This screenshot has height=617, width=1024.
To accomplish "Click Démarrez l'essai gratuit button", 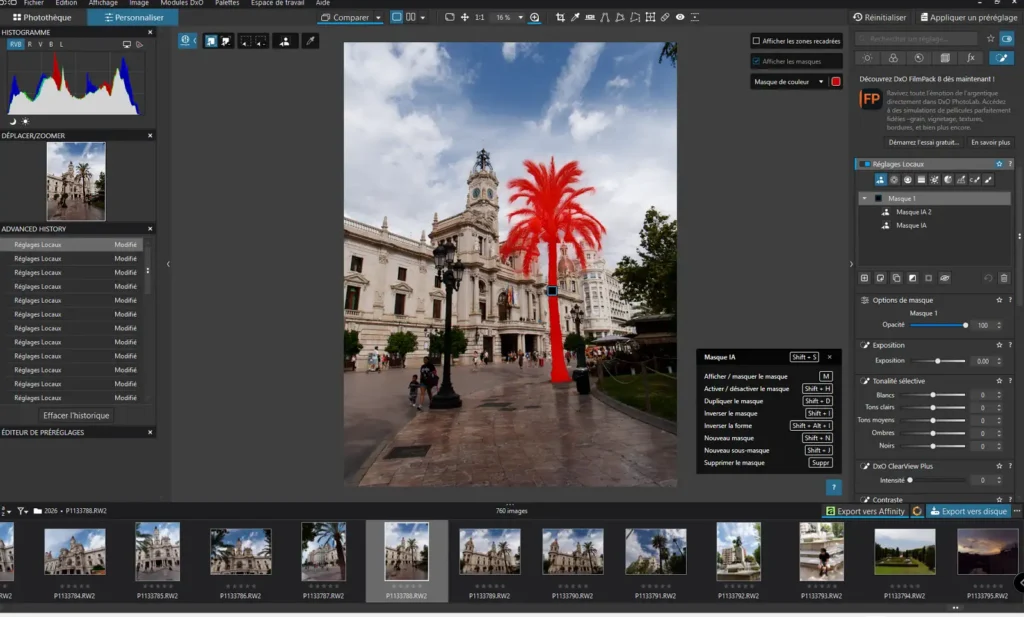I will (x=923, y=142).
